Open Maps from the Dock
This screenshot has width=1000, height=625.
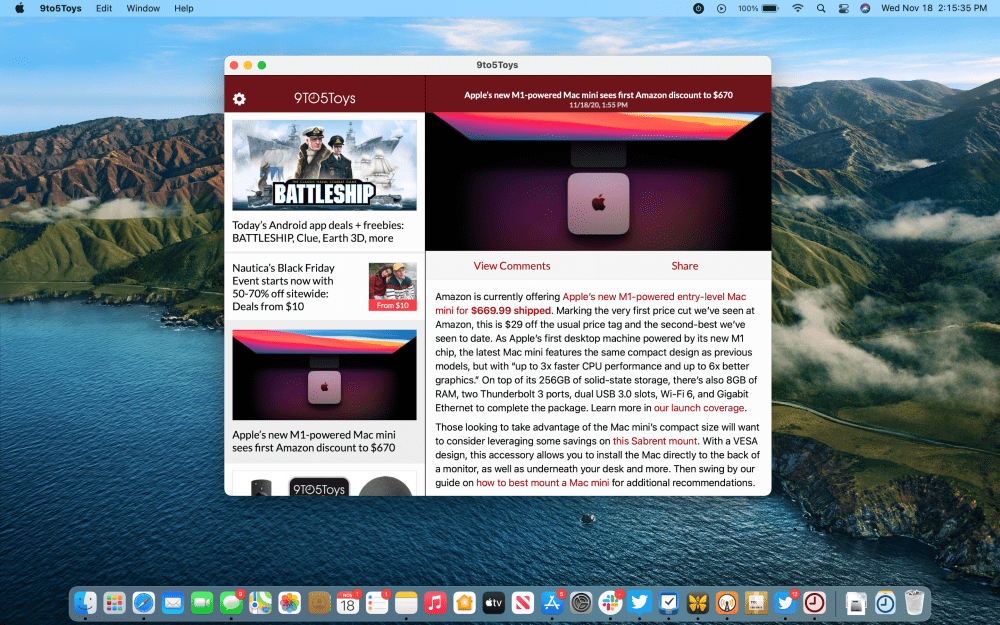260,602
